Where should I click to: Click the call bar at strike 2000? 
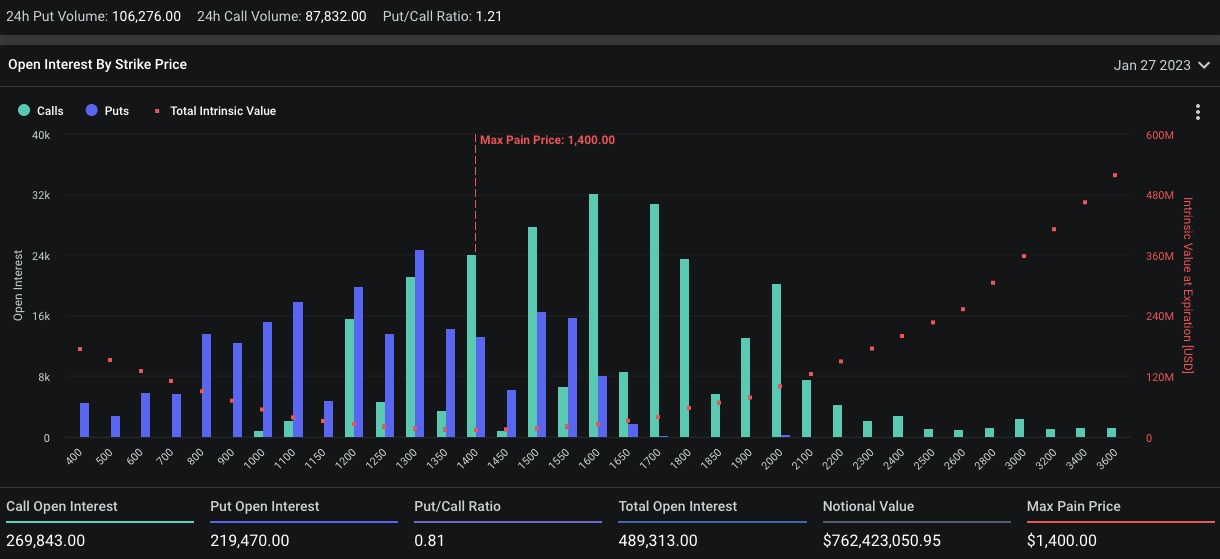point(776,361)
